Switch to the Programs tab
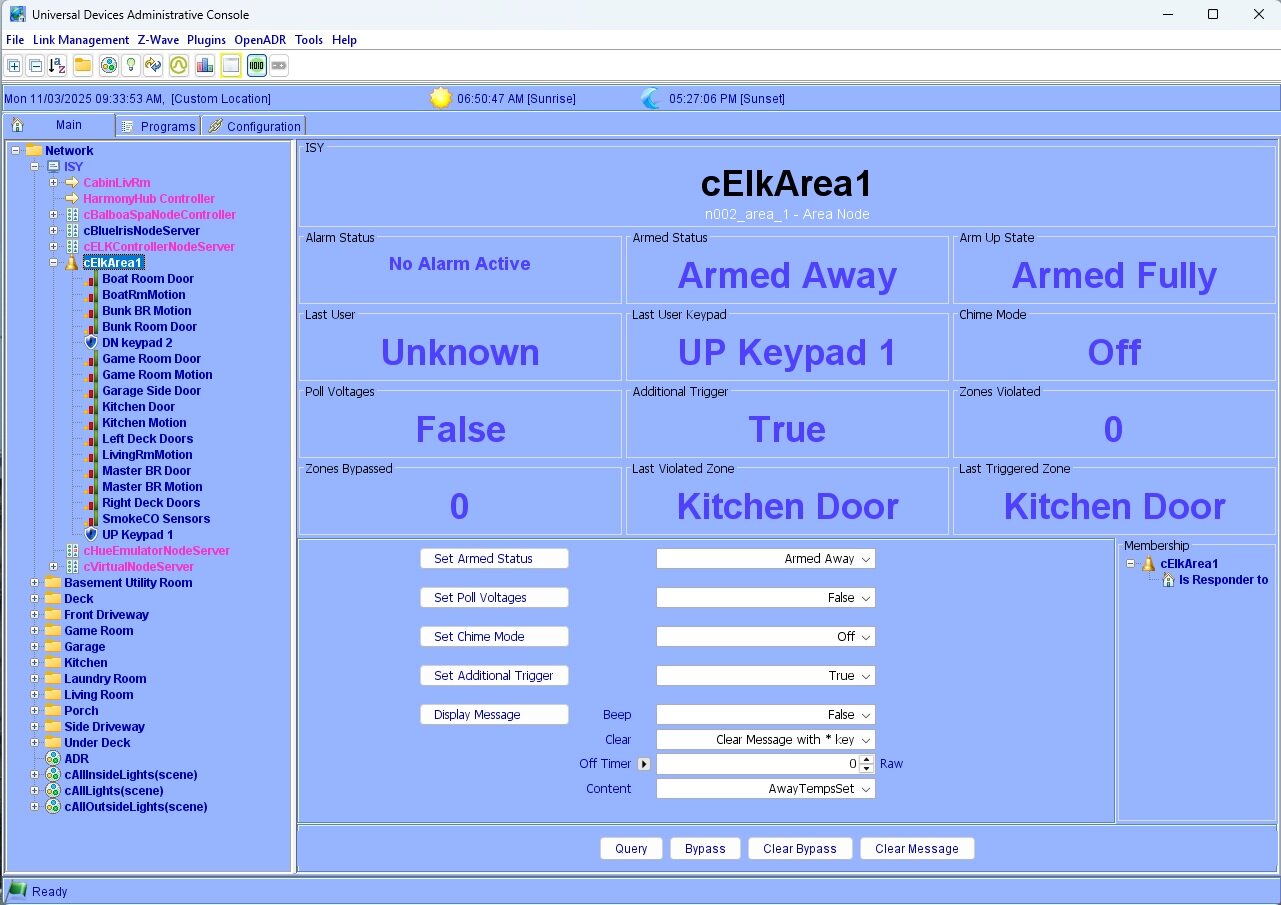Viewport: 1281px width, 905px height. pos(159,126)
